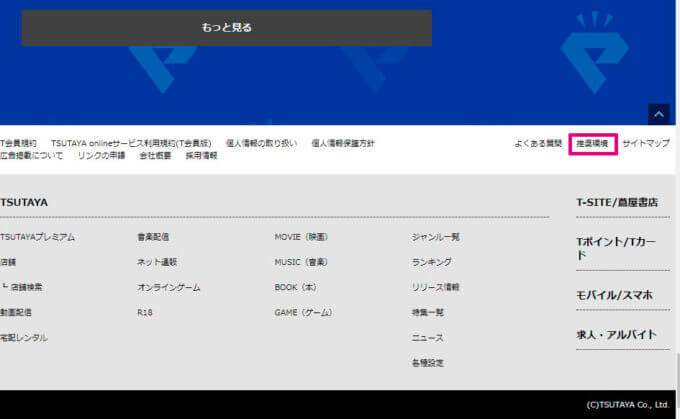This screenshot has width=680, height=419.
Task: Open the ニュース link
Action: 428,337
